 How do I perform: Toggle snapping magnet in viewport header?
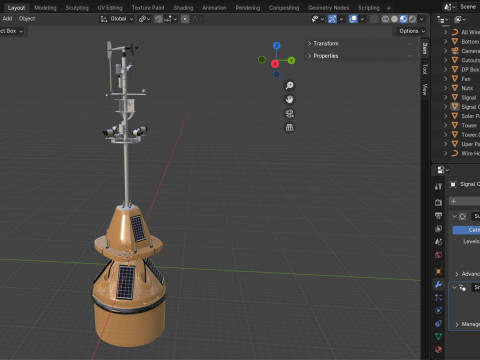tap(158, 19)
